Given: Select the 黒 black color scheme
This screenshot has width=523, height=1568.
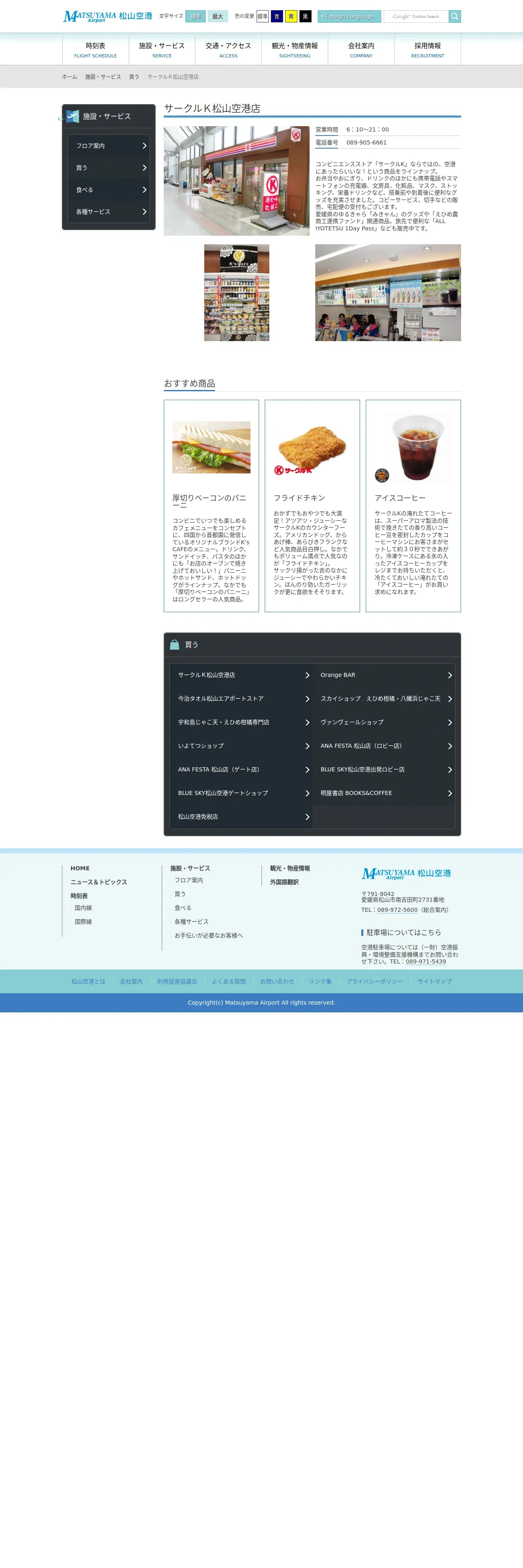Looking at the screenshot, I should tap(305, 16).
